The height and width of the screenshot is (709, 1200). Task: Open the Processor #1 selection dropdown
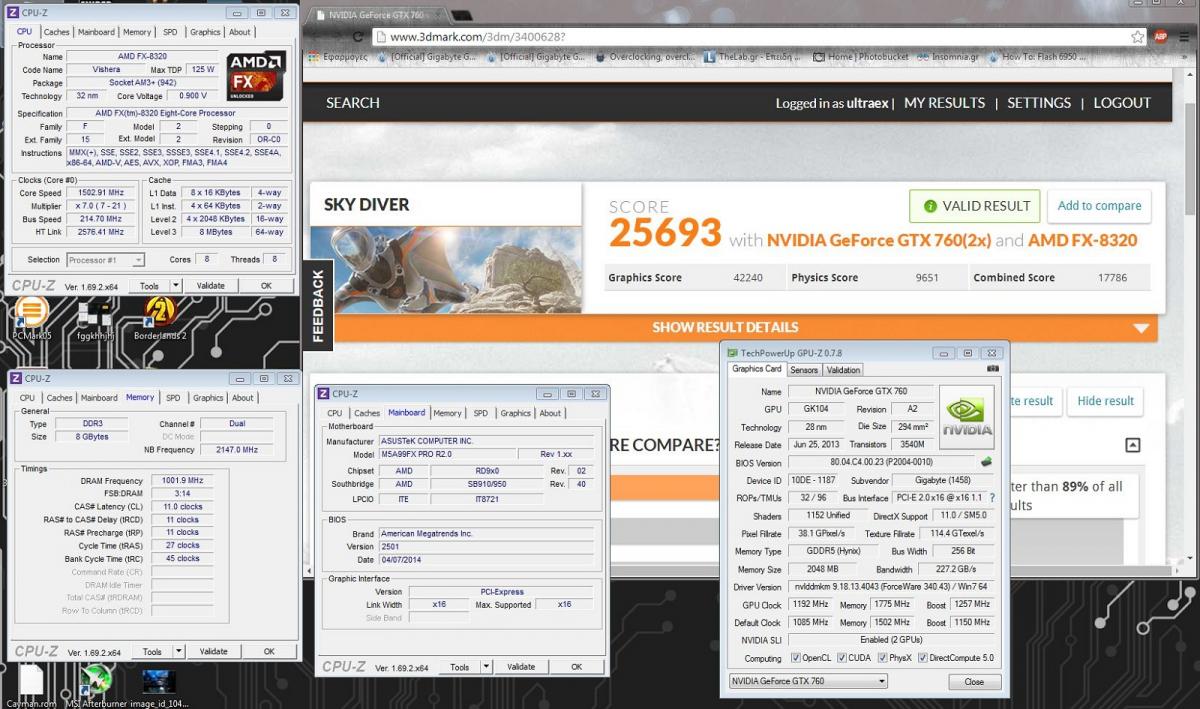105,260
